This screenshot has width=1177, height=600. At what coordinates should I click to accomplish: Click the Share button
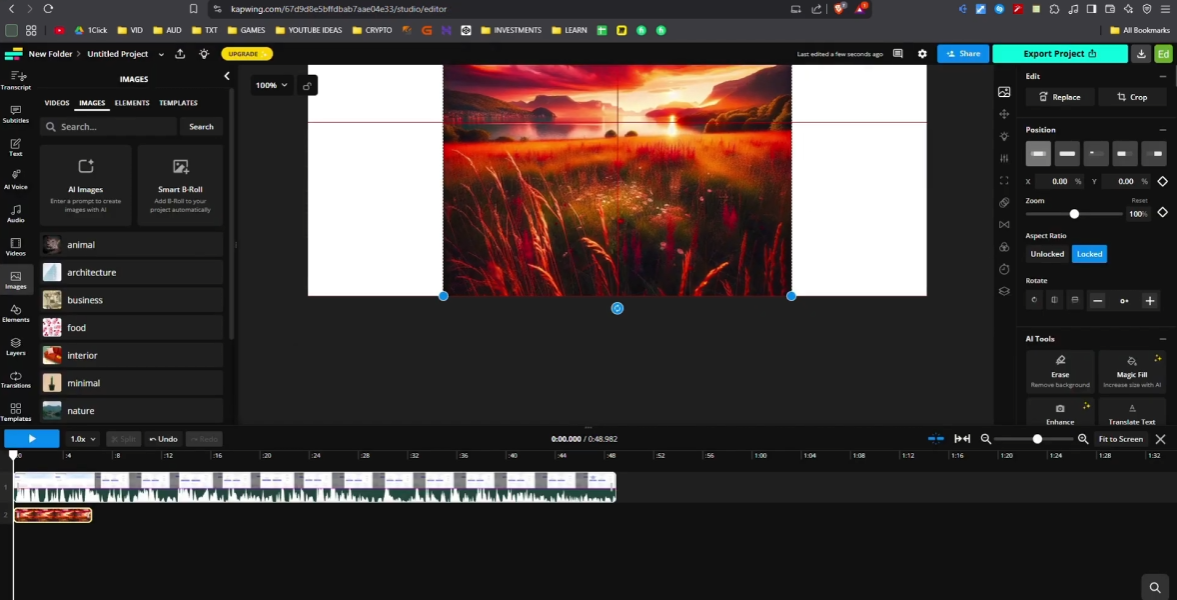pyautogui.click(x=963, y=54)
